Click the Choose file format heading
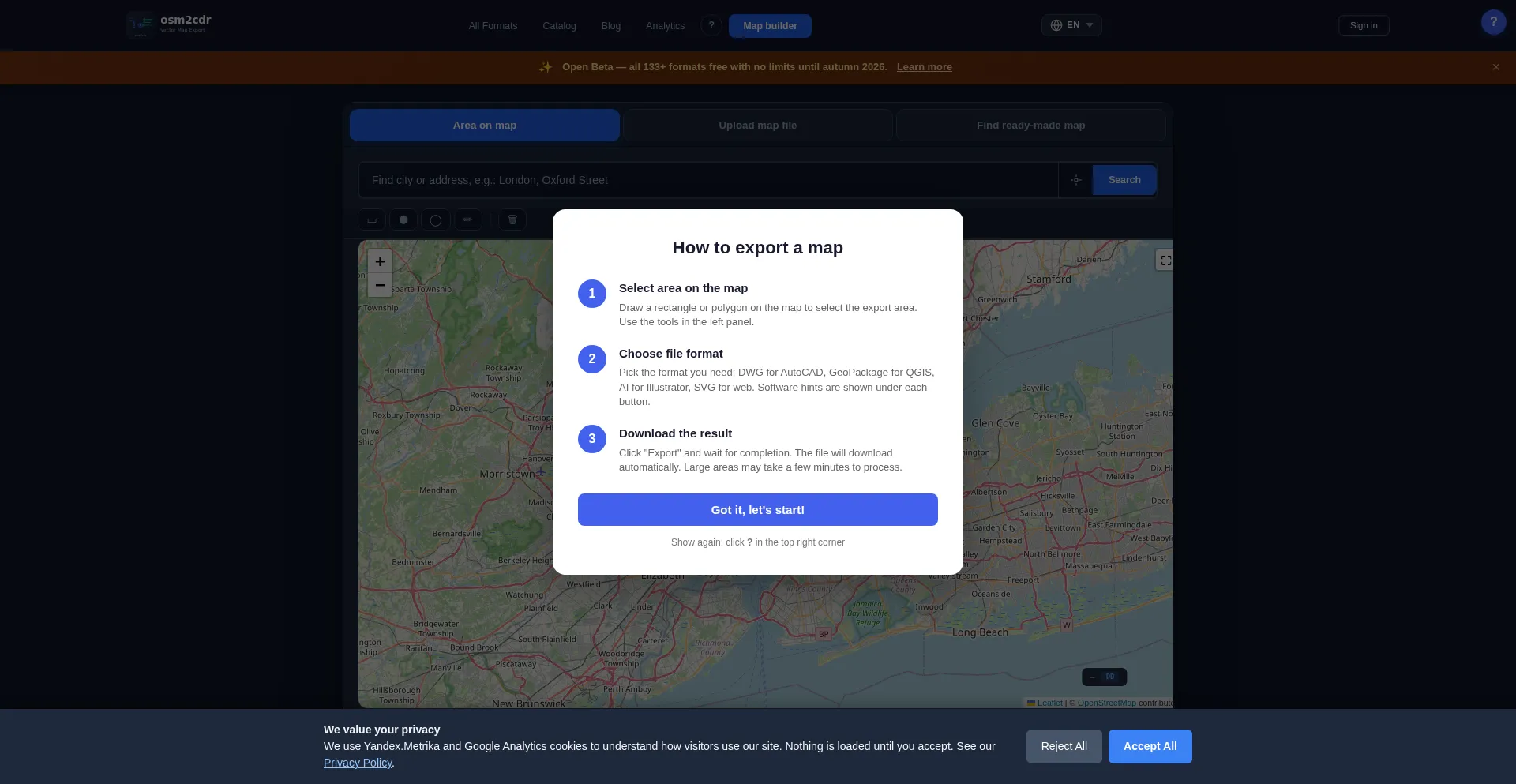This screenshot has width=1516, height=784. pos(671,354)
